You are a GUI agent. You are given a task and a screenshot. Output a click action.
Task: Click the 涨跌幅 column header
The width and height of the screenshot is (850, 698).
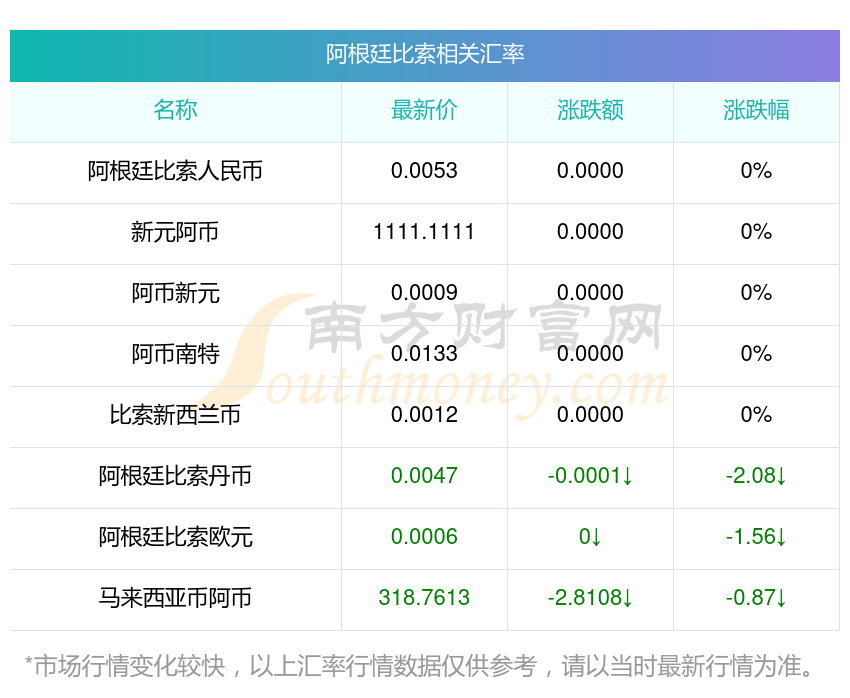pos(756,110)
